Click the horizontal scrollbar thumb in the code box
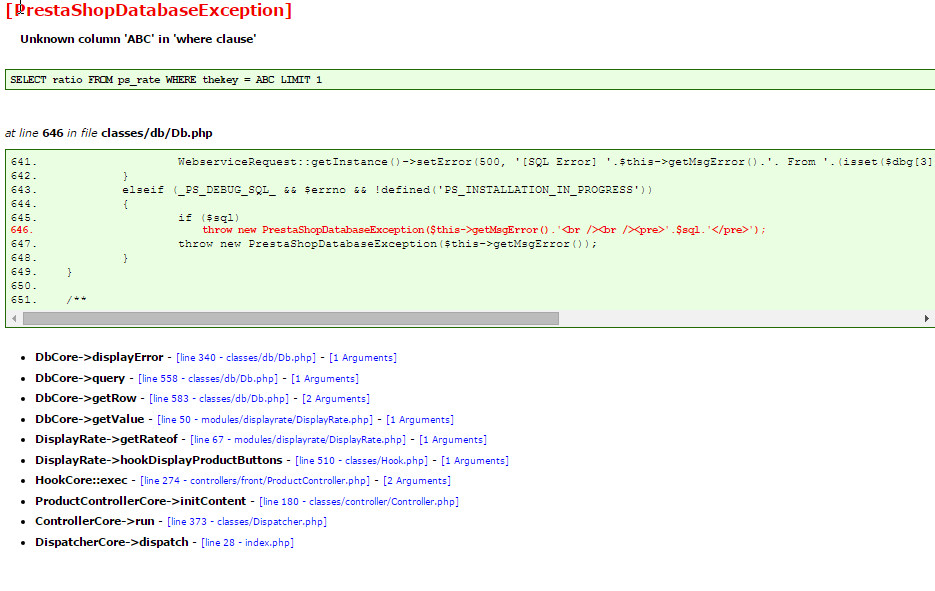The width and height of the screenshot is (935, 591). (291, 318)
